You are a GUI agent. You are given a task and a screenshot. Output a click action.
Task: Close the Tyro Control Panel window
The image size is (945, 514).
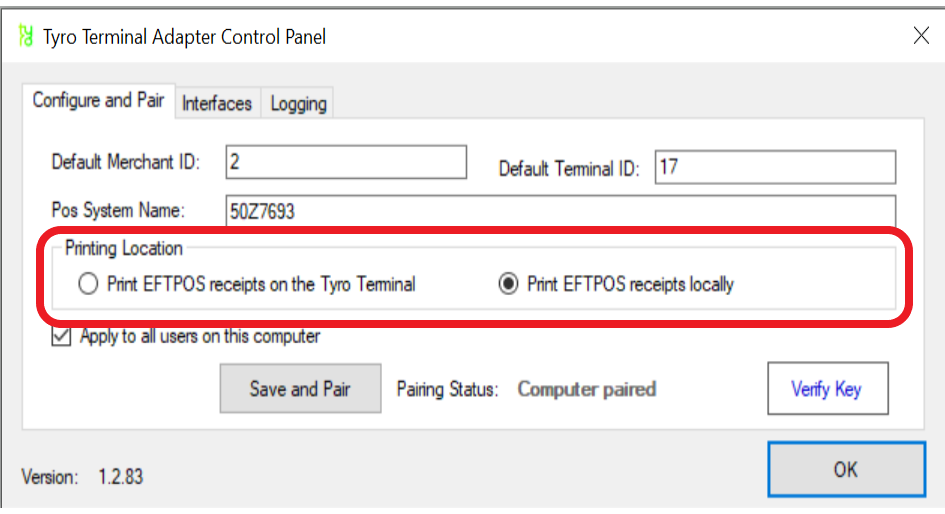(x=921, y=37)
